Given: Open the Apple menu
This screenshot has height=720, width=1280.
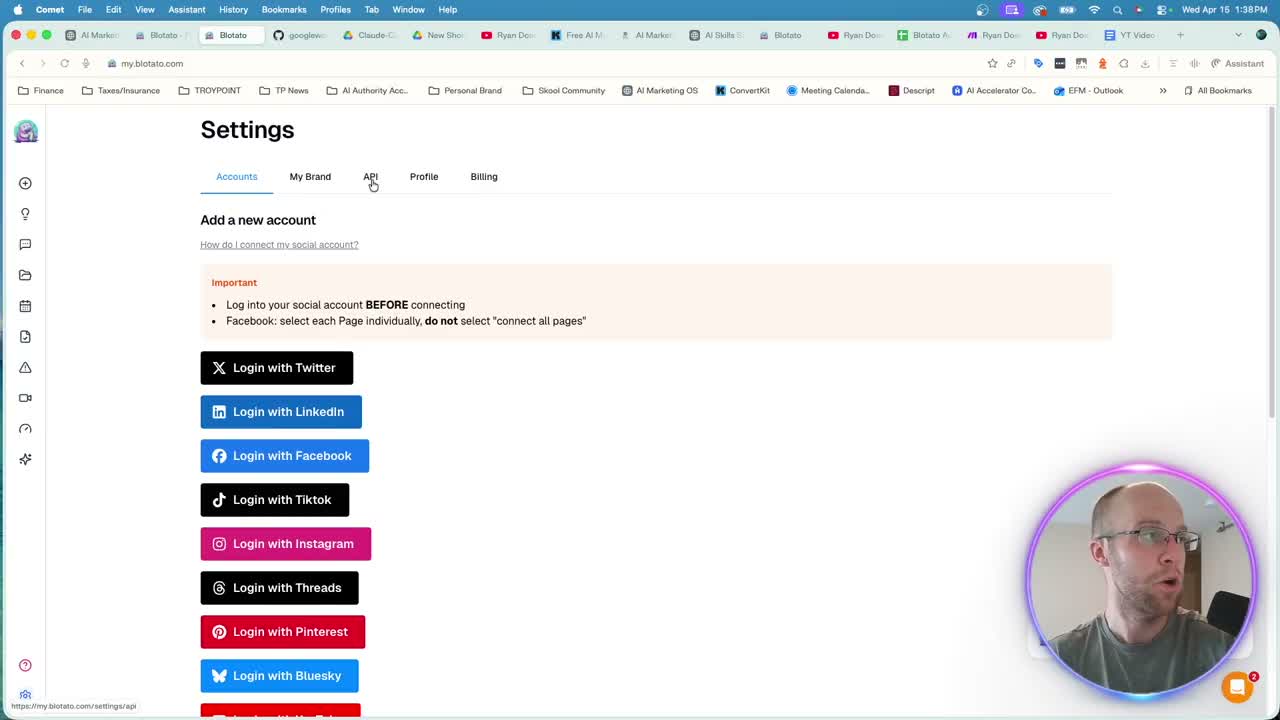Looking at the screenshot, I should [x=17, y=10].
